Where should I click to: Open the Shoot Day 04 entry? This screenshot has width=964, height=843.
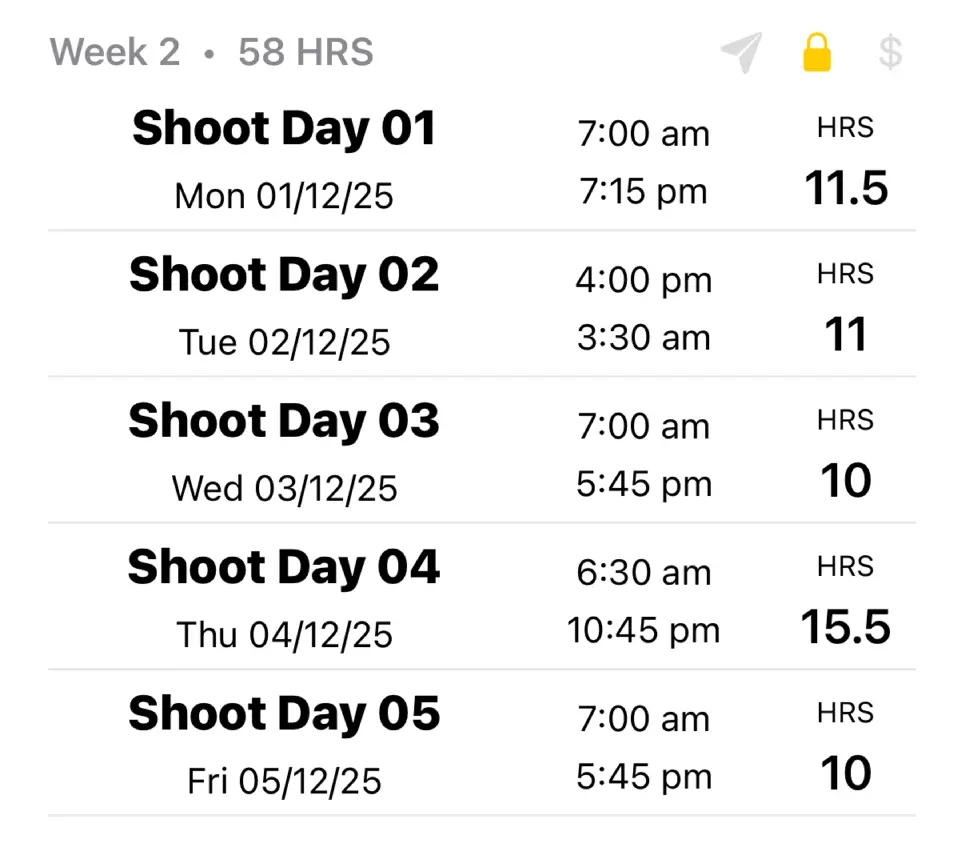click(284, 567)
